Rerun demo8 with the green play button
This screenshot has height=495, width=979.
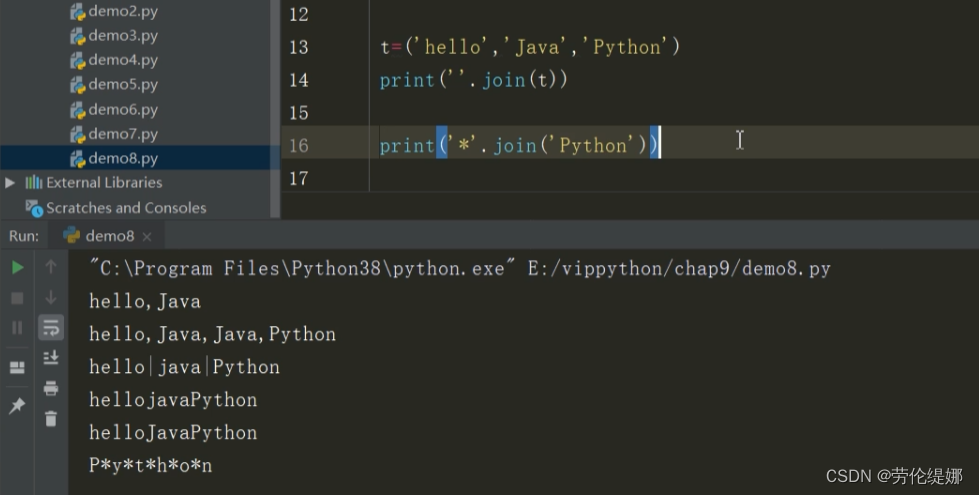pos(17,267)
